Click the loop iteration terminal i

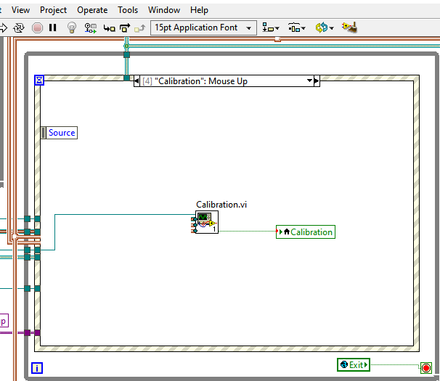37,368
